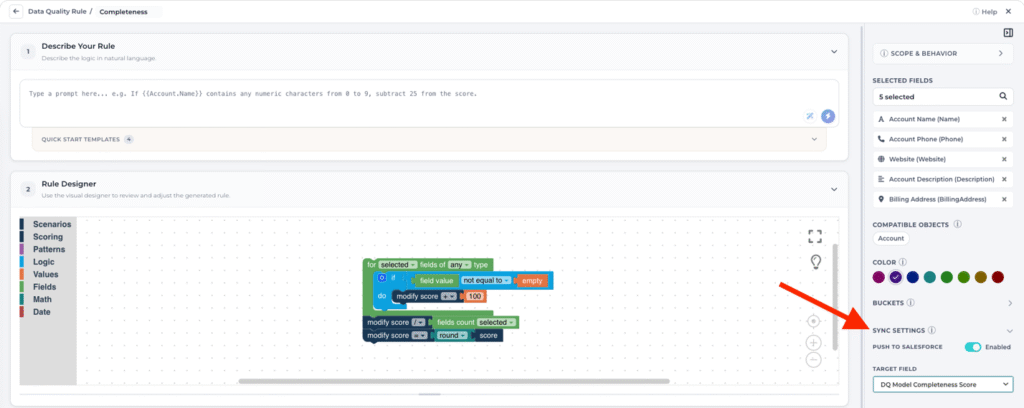Screen dimensions: 1024x408
Task: Open the Target Field dropdown
Action: [x=943, y=384]
